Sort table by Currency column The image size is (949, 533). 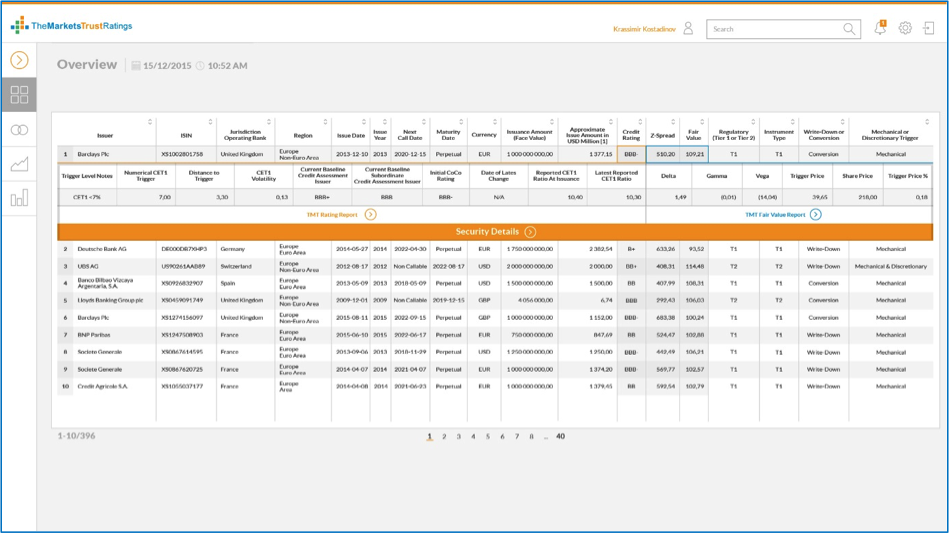[x=495, y=122]
